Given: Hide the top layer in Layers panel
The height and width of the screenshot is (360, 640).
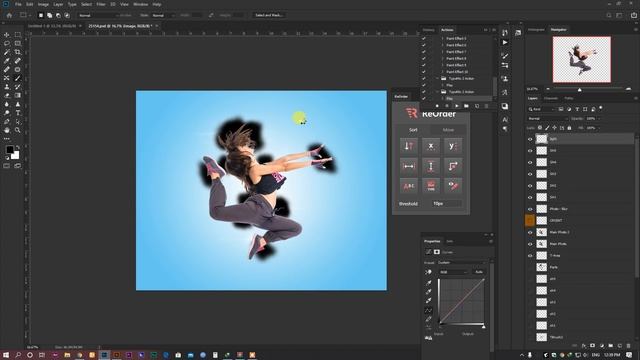Looking at the screenshot, I should point(530,139).
